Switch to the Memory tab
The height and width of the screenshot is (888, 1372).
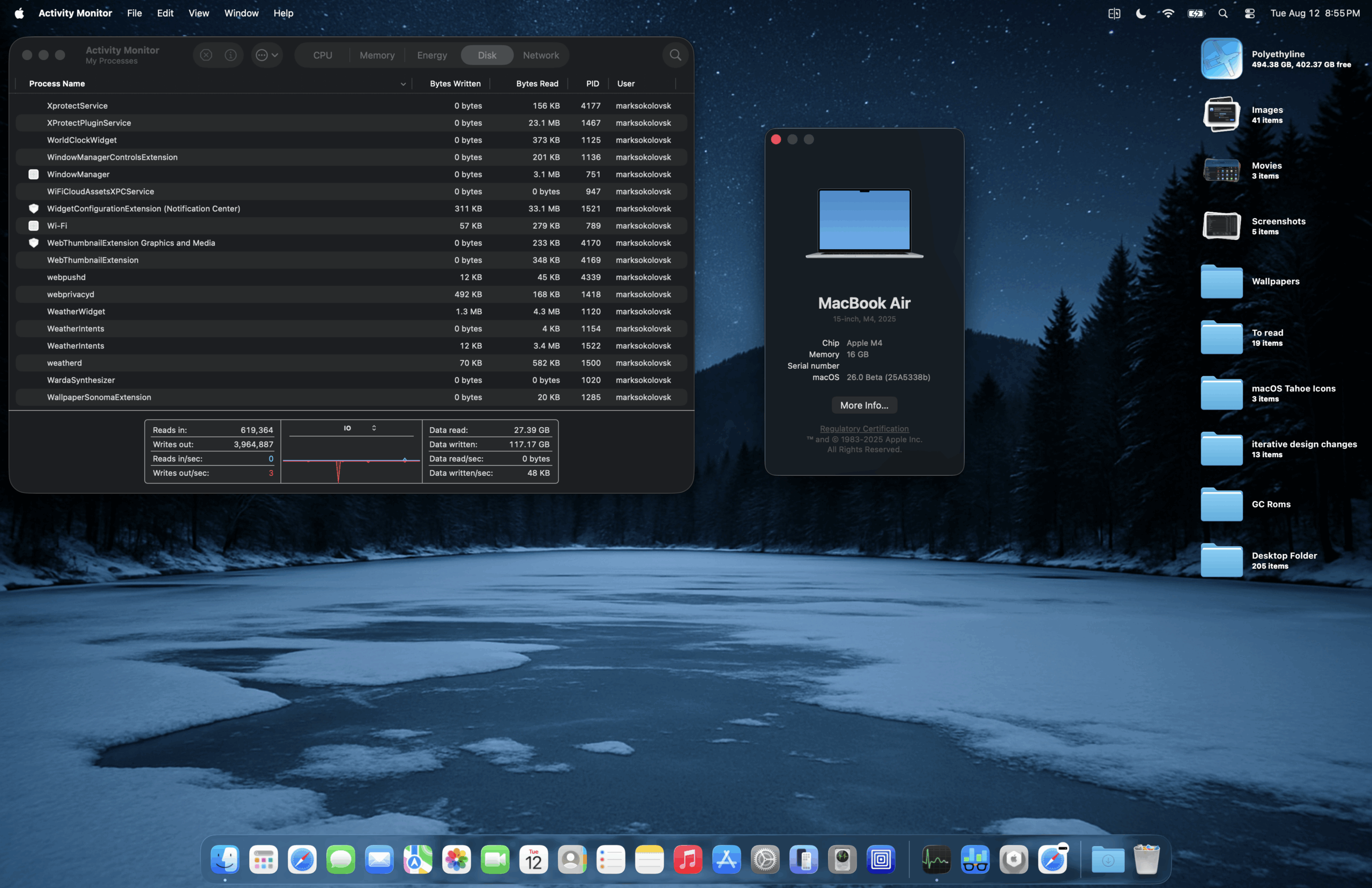point(377,55)
